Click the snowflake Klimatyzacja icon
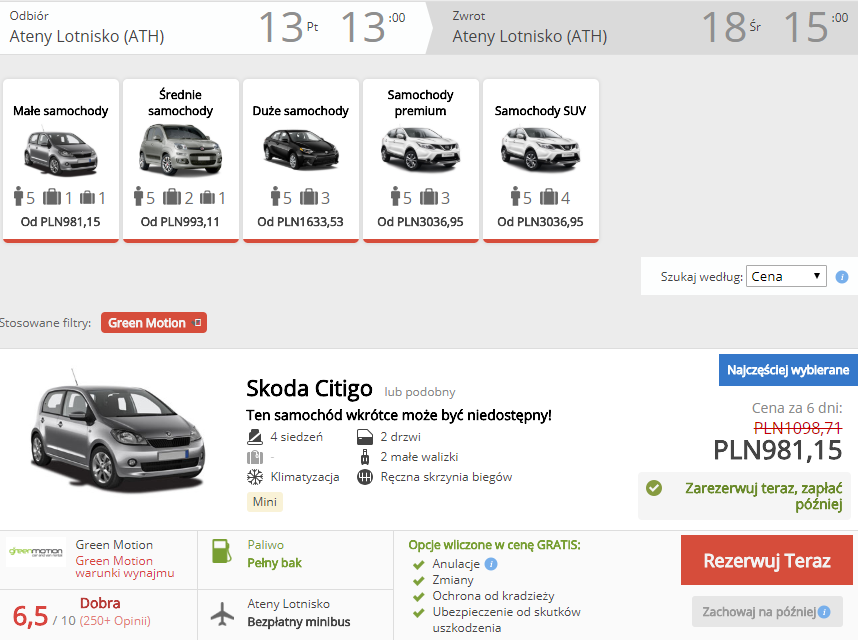858x640 pixels. point(255,477)
